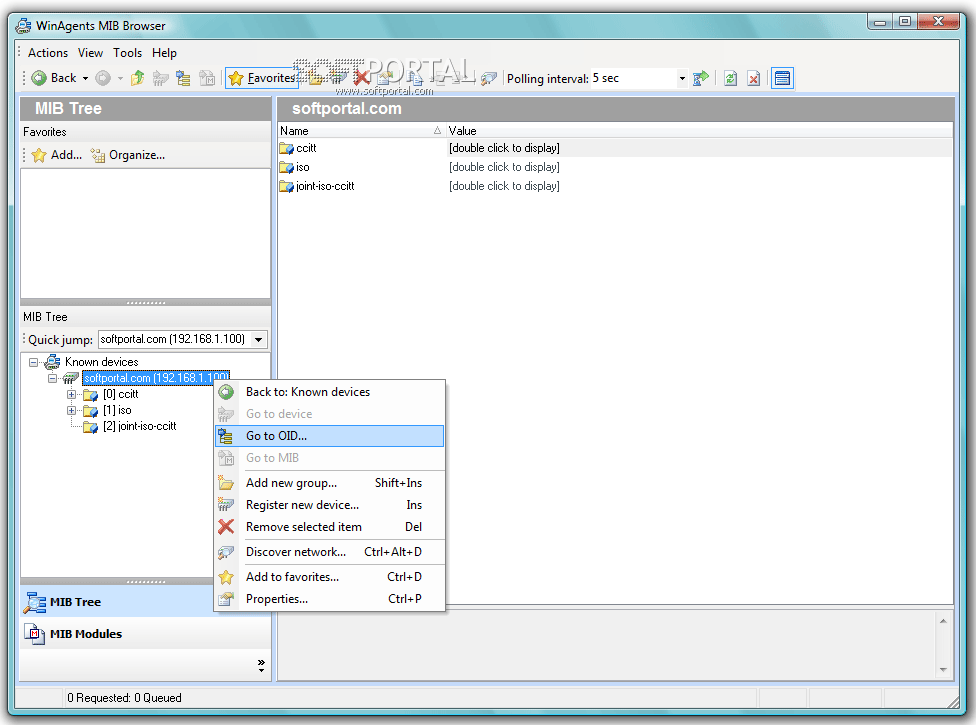This screenshot has height=725, width=976.
Task: Collapse the Known devices tree node
Action: (x=34, y=362)
